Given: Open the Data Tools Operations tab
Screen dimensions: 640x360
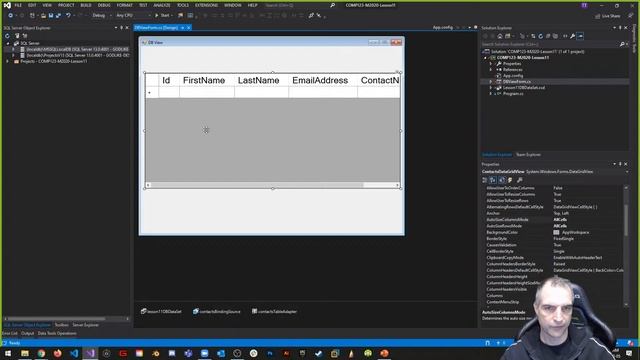Looking at the screenshot, I should [x=57, y=333].
